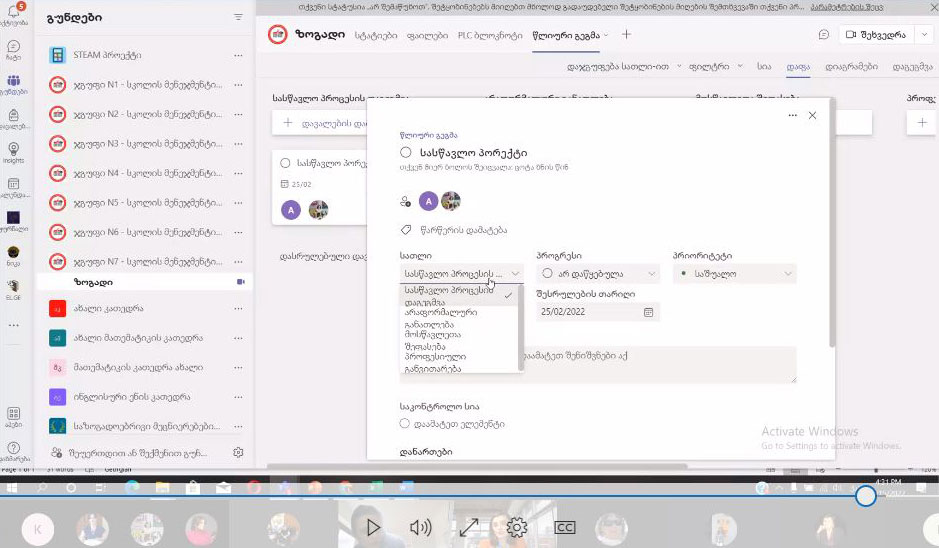The width and height of the screenshot is (939, 548).
Task: Check the completion circle on the task card
Action: (x=286, y=163)
